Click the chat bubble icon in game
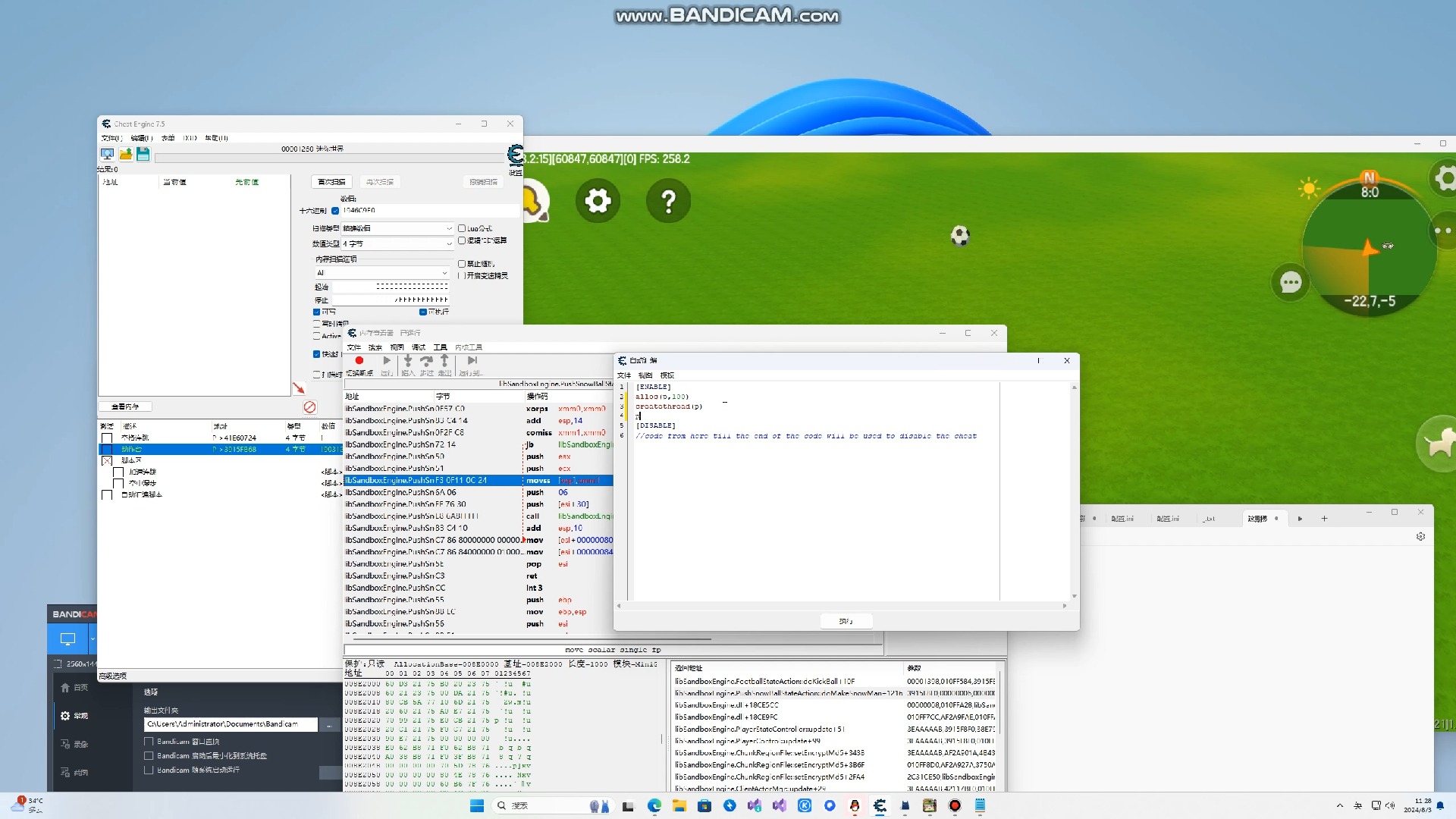Image resolution: width=1456 pixels, height=819 pixels. click(x=1291, y=283)
